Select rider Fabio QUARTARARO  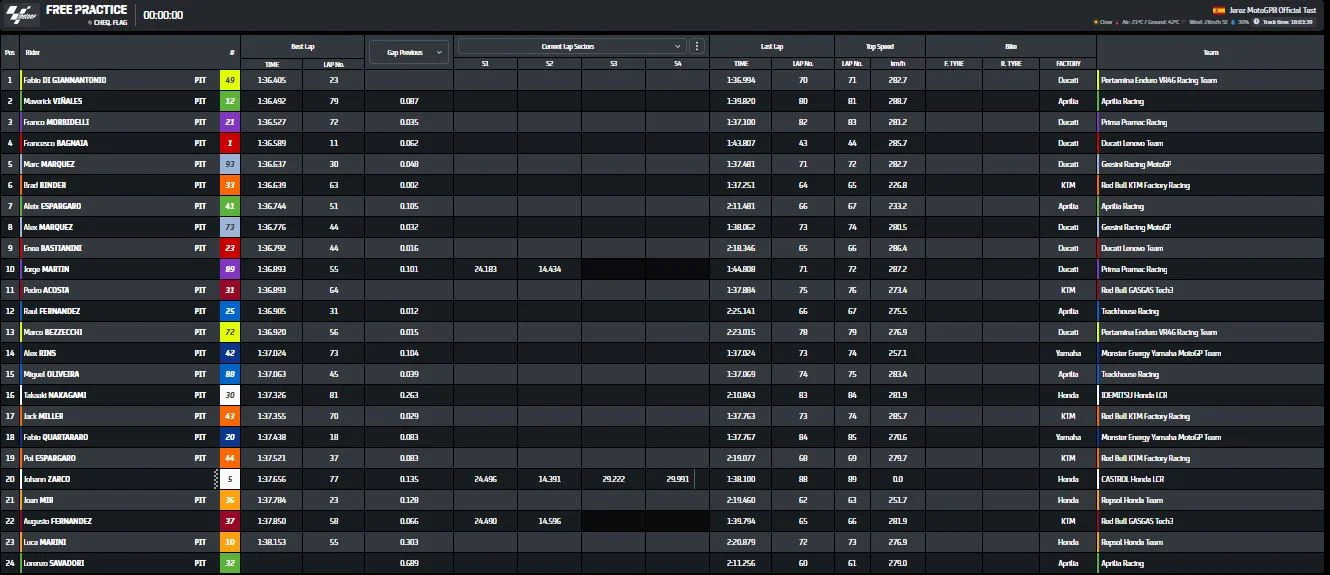click(x=56, y=437)
